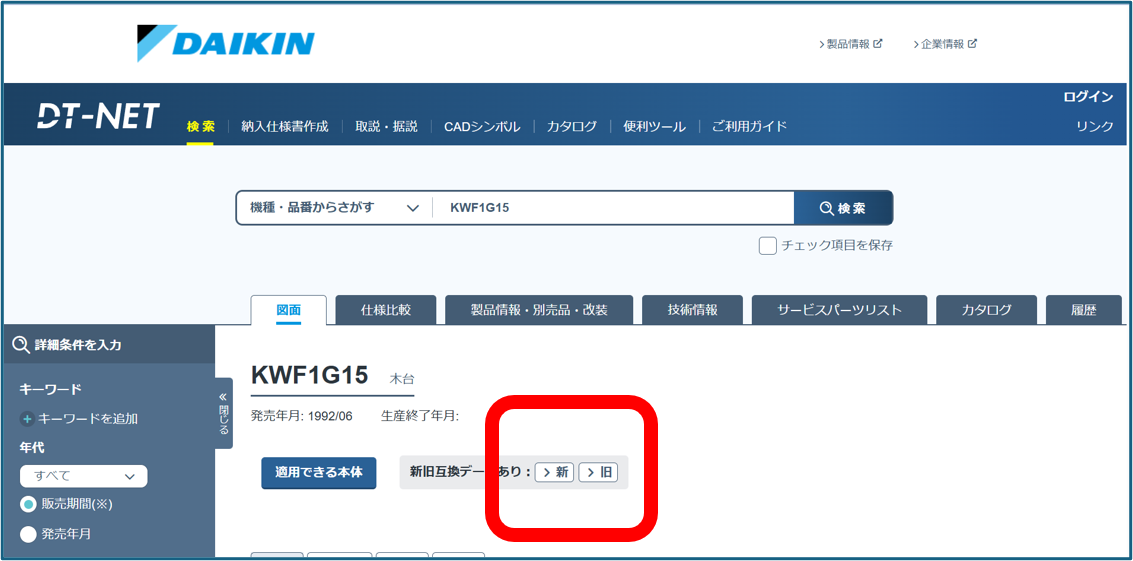
Task: Open the 年代 すべて dropdown
Action: (x=84, y=476)
